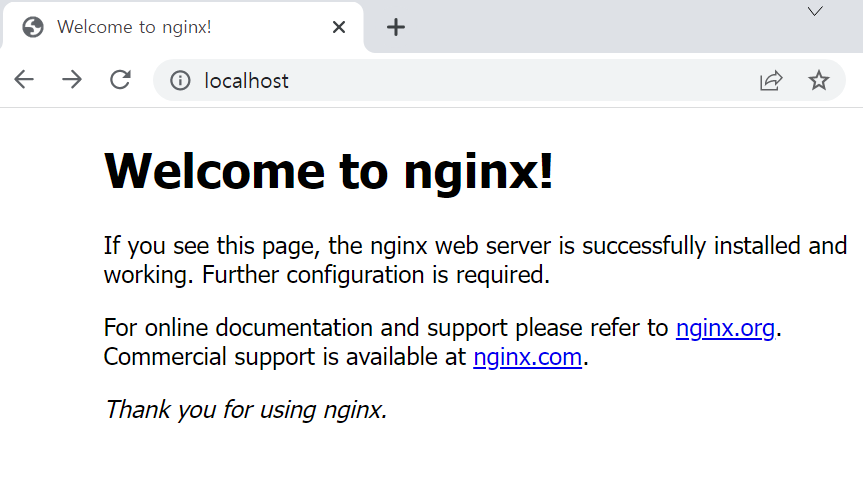Go forward to the next page
The width and height of the screenshot is (863, 481).
click(72, 80)
